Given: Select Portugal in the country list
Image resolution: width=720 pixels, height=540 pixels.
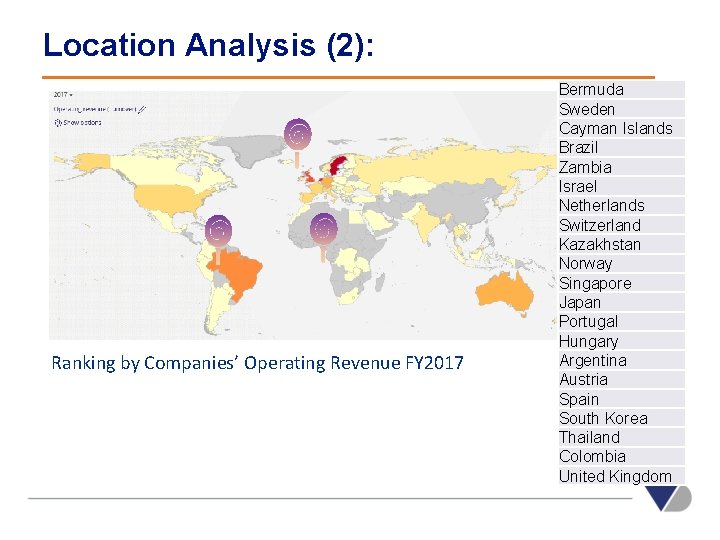Looking at the screenshot, I should click(x=622, y=322).
